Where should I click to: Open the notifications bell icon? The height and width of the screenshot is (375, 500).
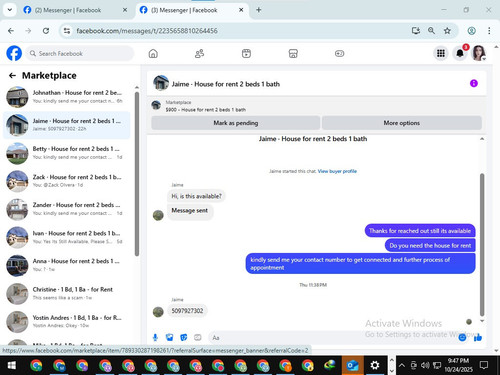[x=460, y=53]
